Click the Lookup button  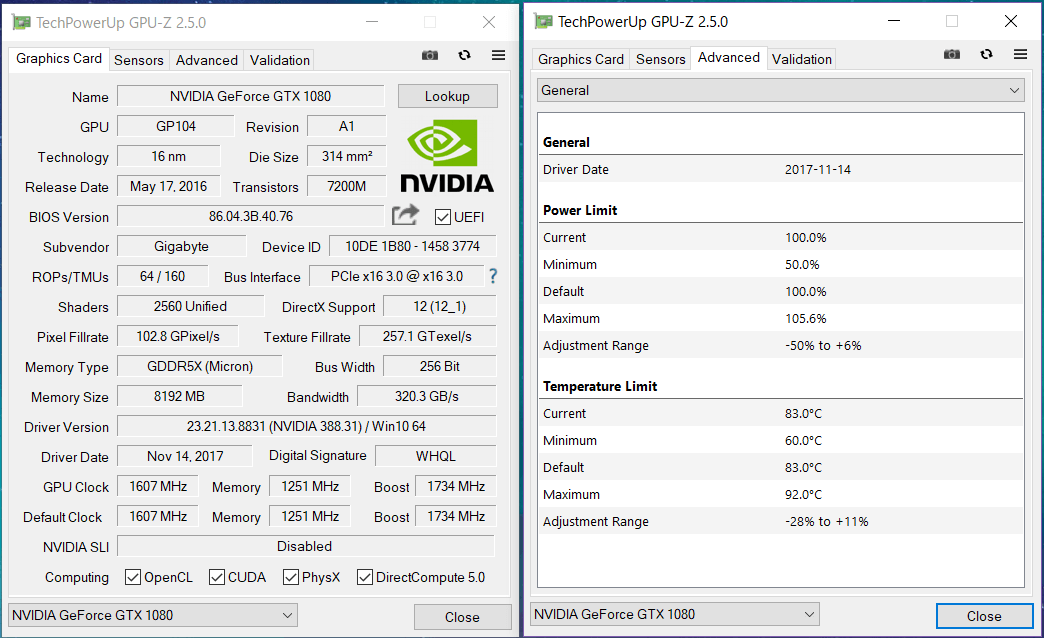(447, 96)
